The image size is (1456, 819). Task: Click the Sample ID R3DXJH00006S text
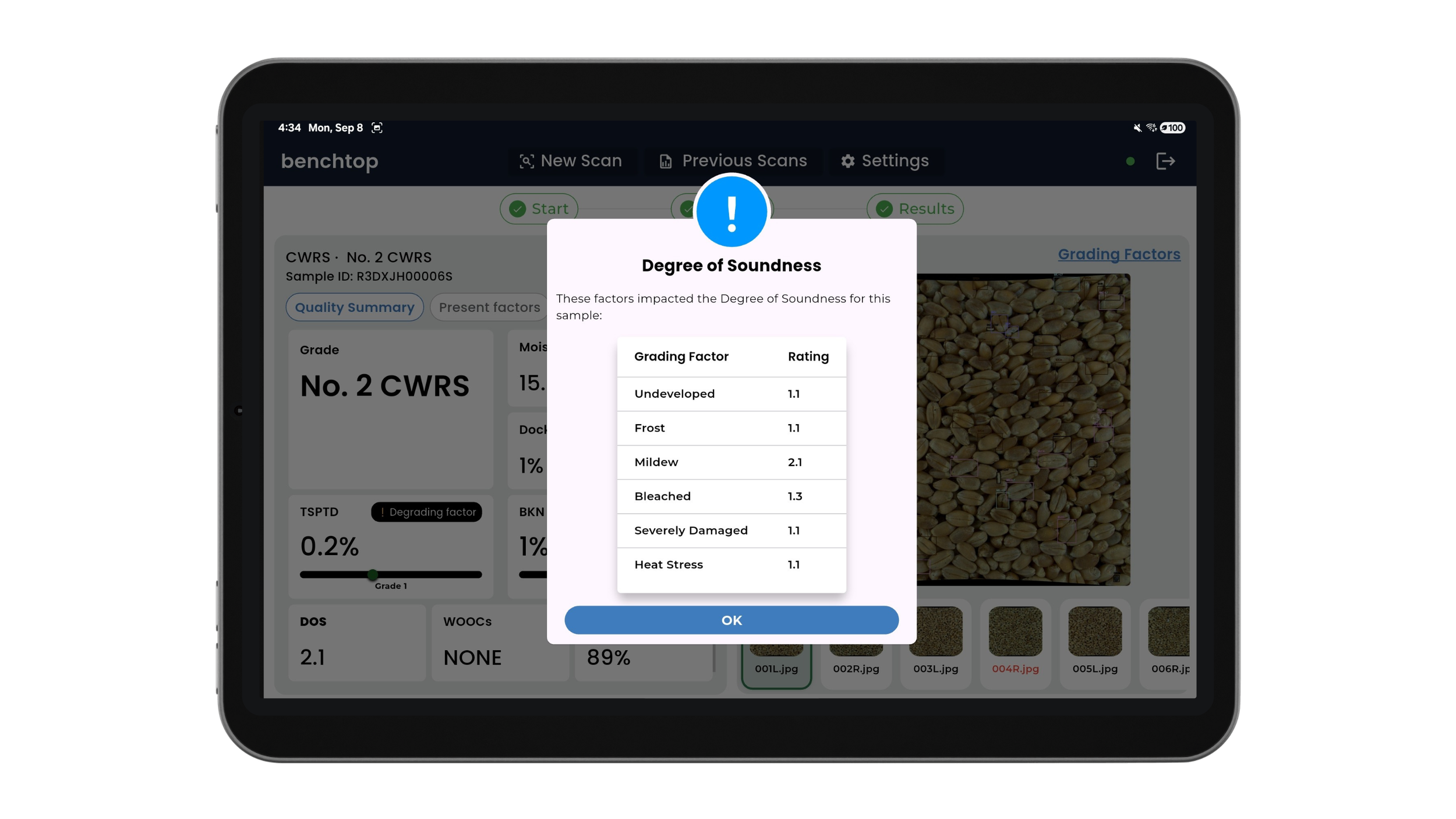[369, 276]
